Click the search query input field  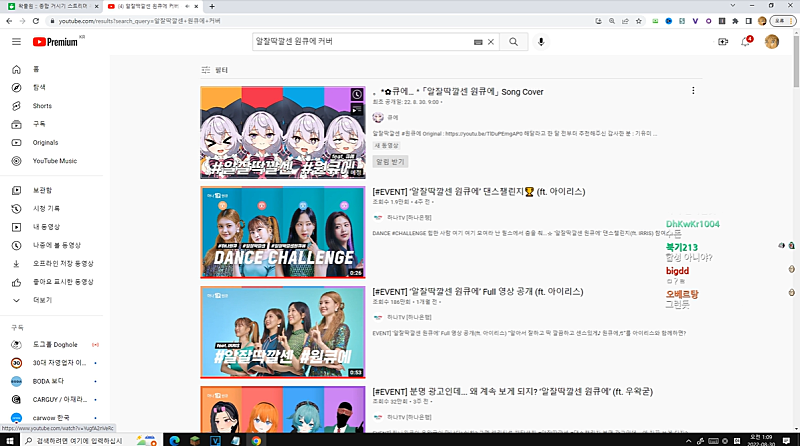coord(360,41)
